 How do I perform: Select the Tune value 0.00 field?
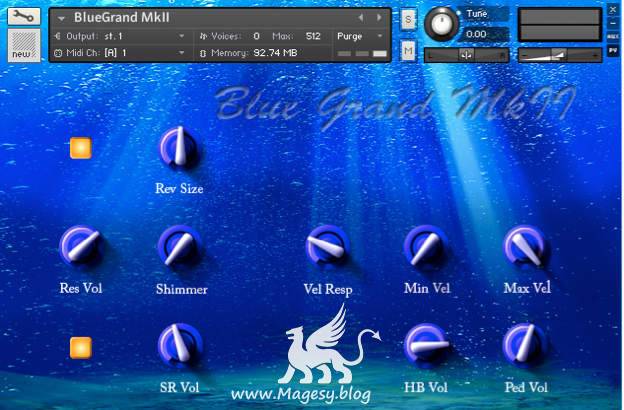pyautogui.click(x=484, y=34)
